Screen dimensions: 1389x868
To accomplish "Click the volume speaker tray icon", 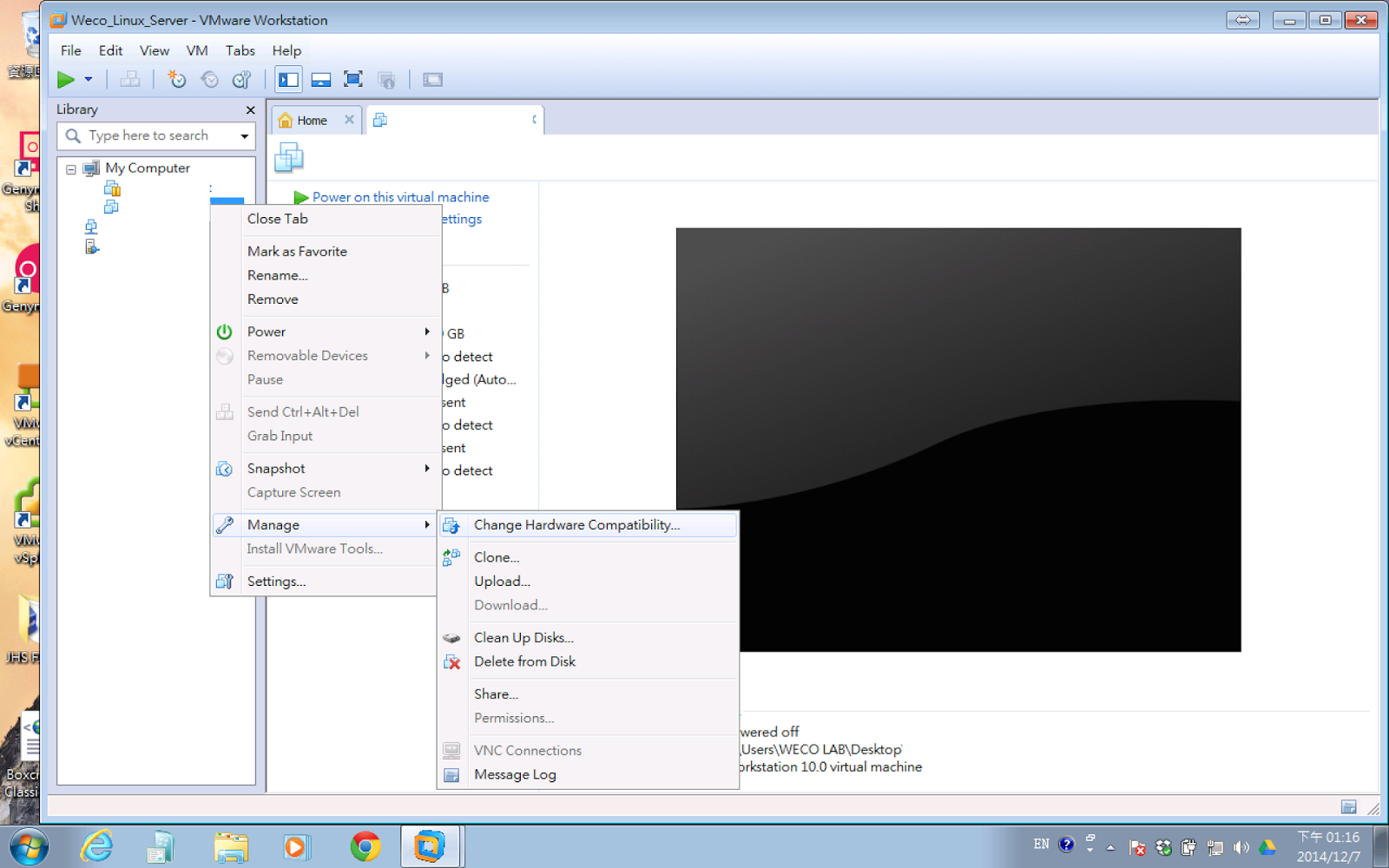I will (1241, 847).
